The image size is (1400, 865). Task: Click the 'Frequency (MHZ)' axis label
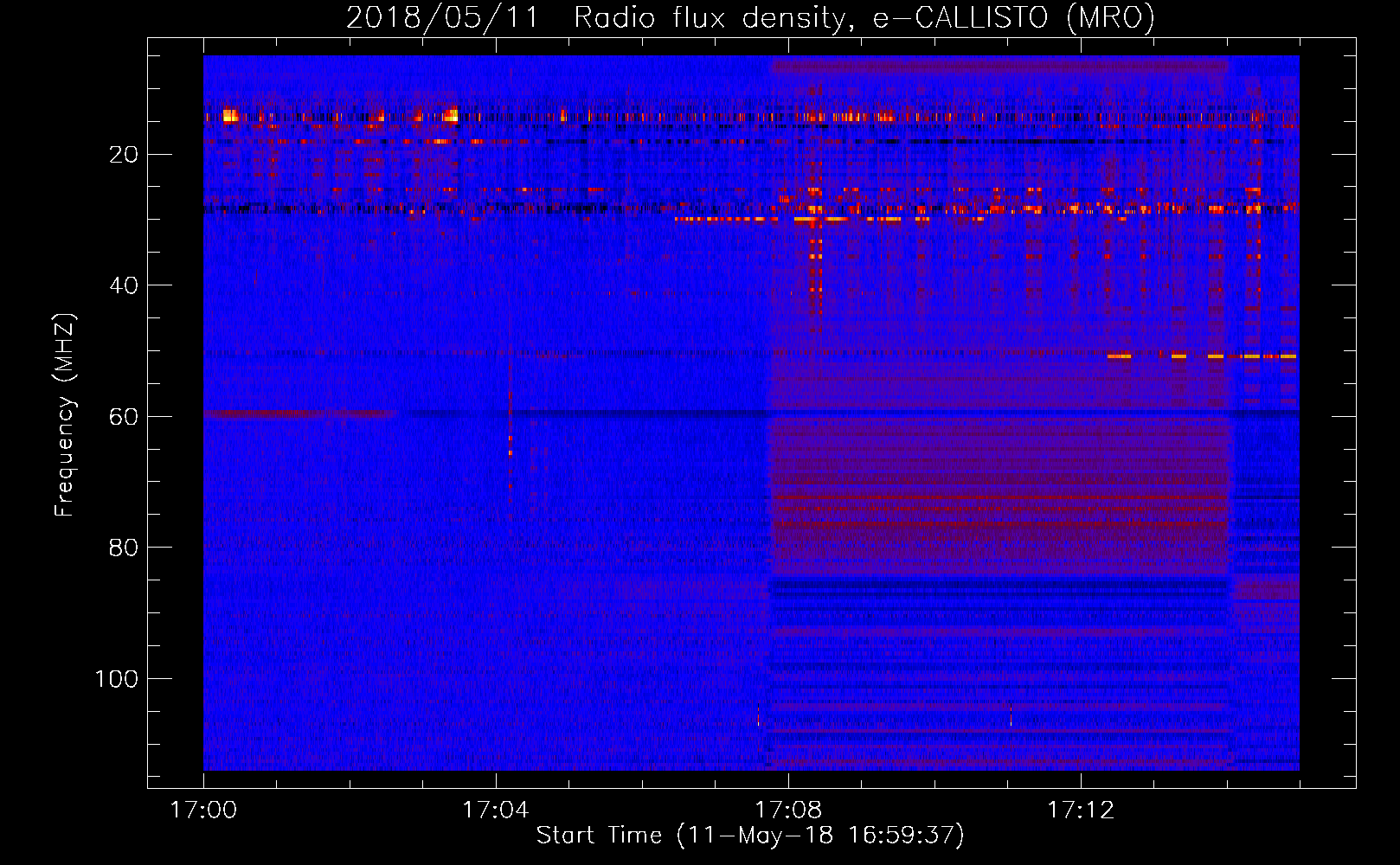pyautogui.click(x=65, y=415)
